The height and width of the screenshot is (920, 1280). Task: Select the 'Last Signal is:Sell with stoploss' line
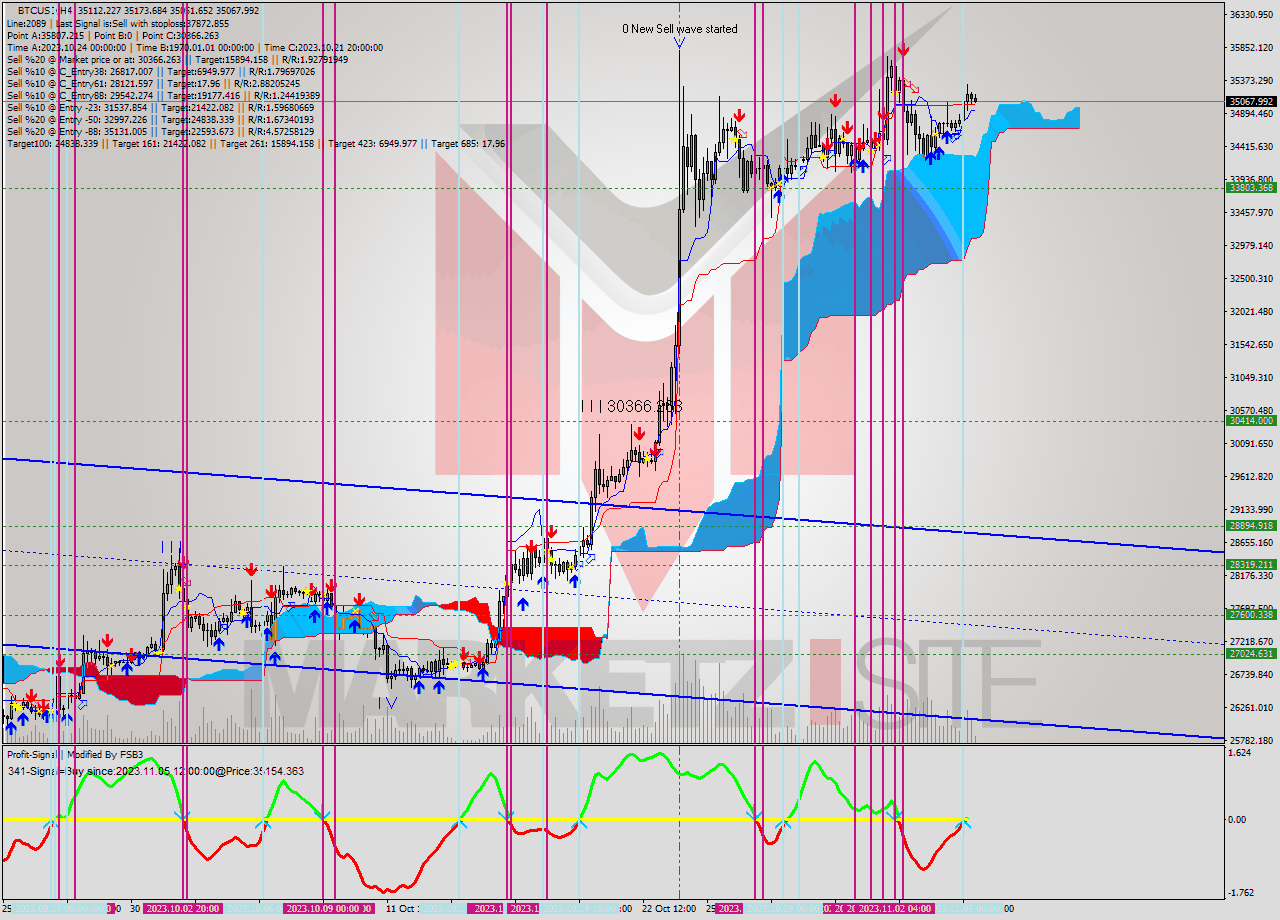pyautogui.click(x=117, y=23)
